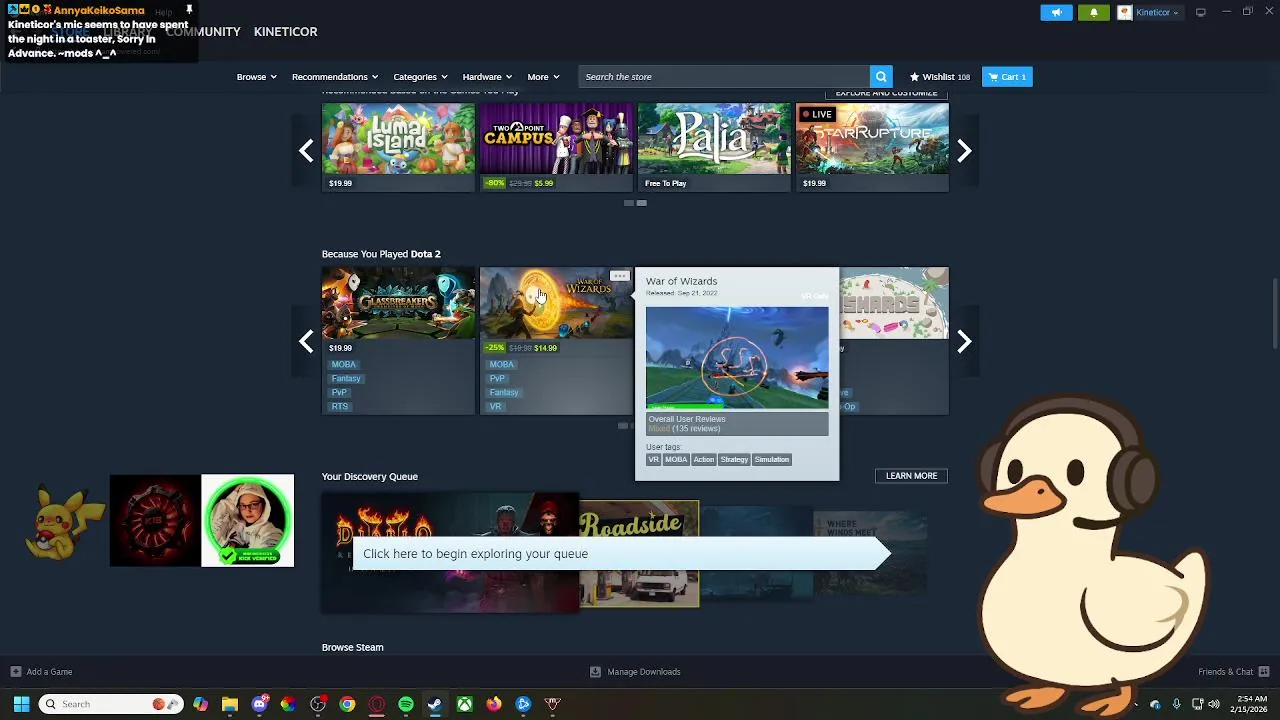Click the Simulation tag in the hover popup
This screenshot has height=720, width=1280.
[x=772, y=460]
